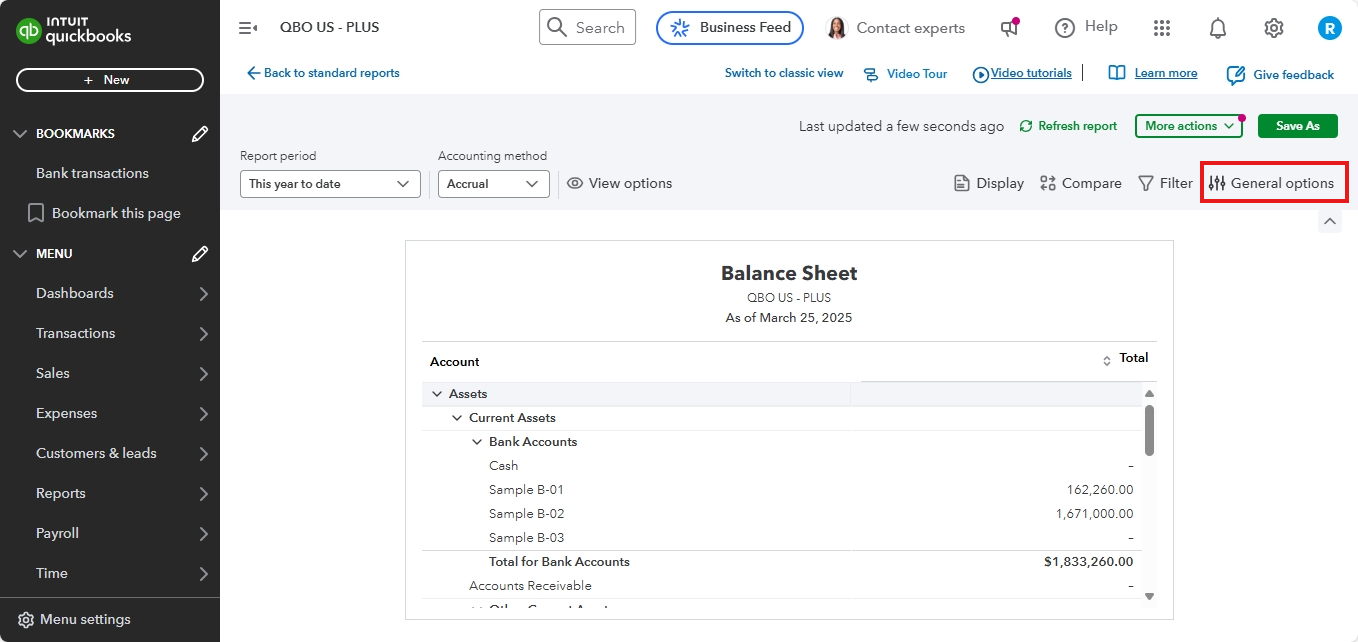The width and height of the screenshot is (1358, 642).
Task: Edit menu with the pencil icon
Action: [200, 254]
